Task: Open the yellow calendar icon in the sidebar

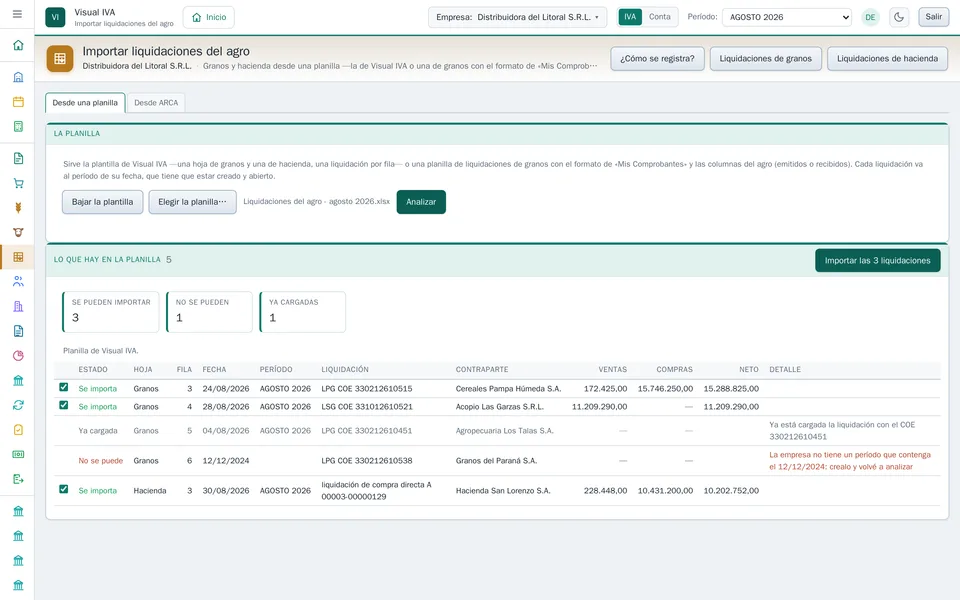Action: pos(18,102)
